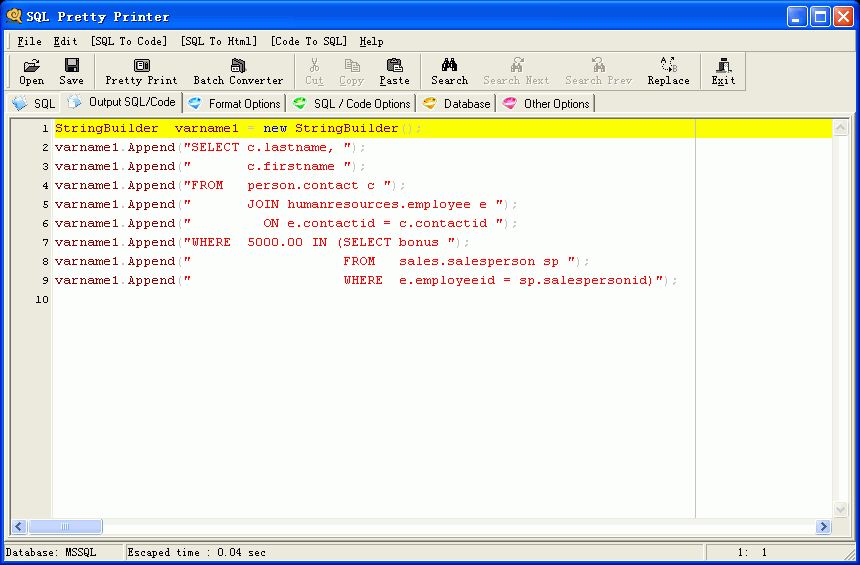Click the Search Prev icon

click(x=598, y=71)
